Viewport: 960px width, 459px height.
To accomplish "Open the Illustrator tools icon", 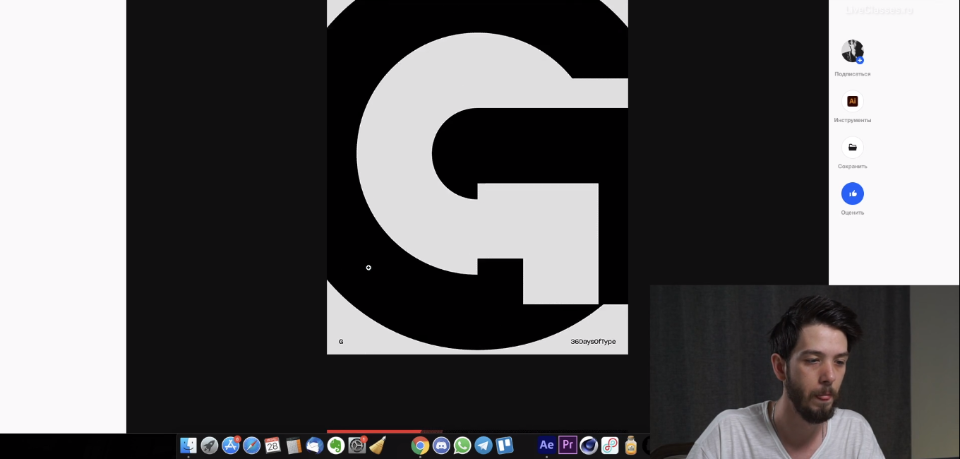I will 852,101.
